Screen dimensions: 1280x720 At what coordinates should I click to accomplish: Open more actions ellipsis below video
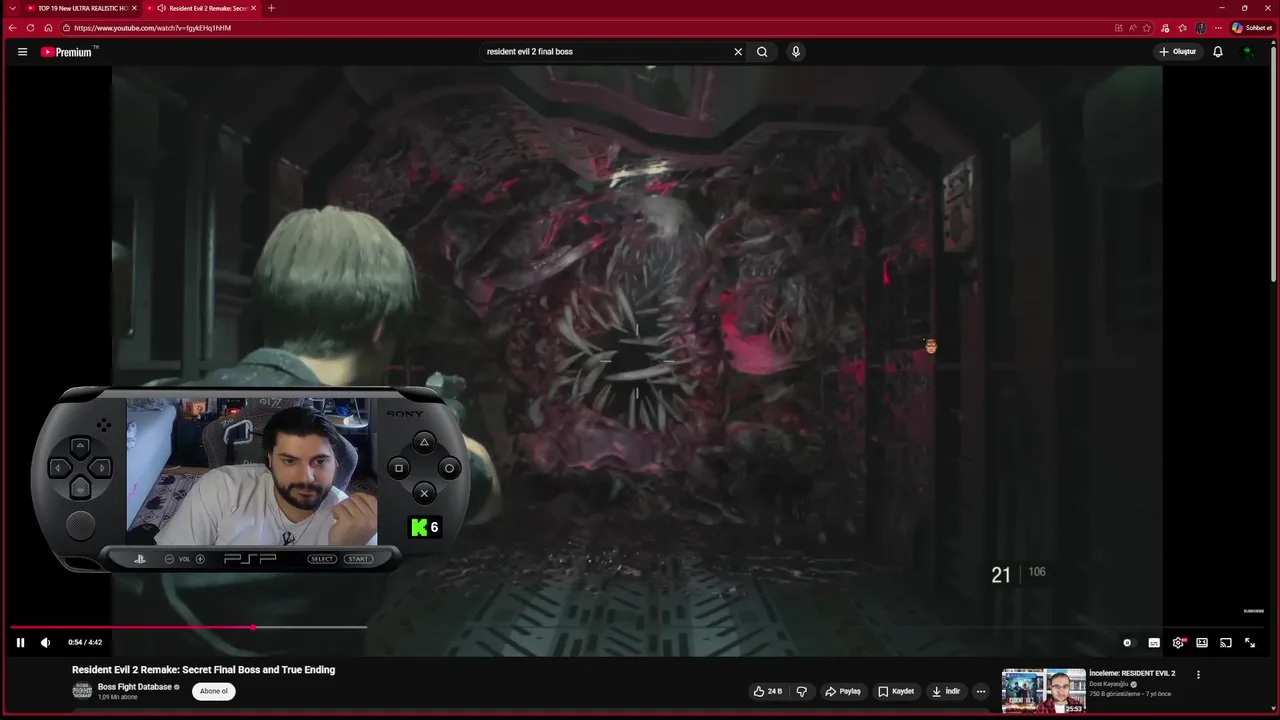(x=981, y=691)
